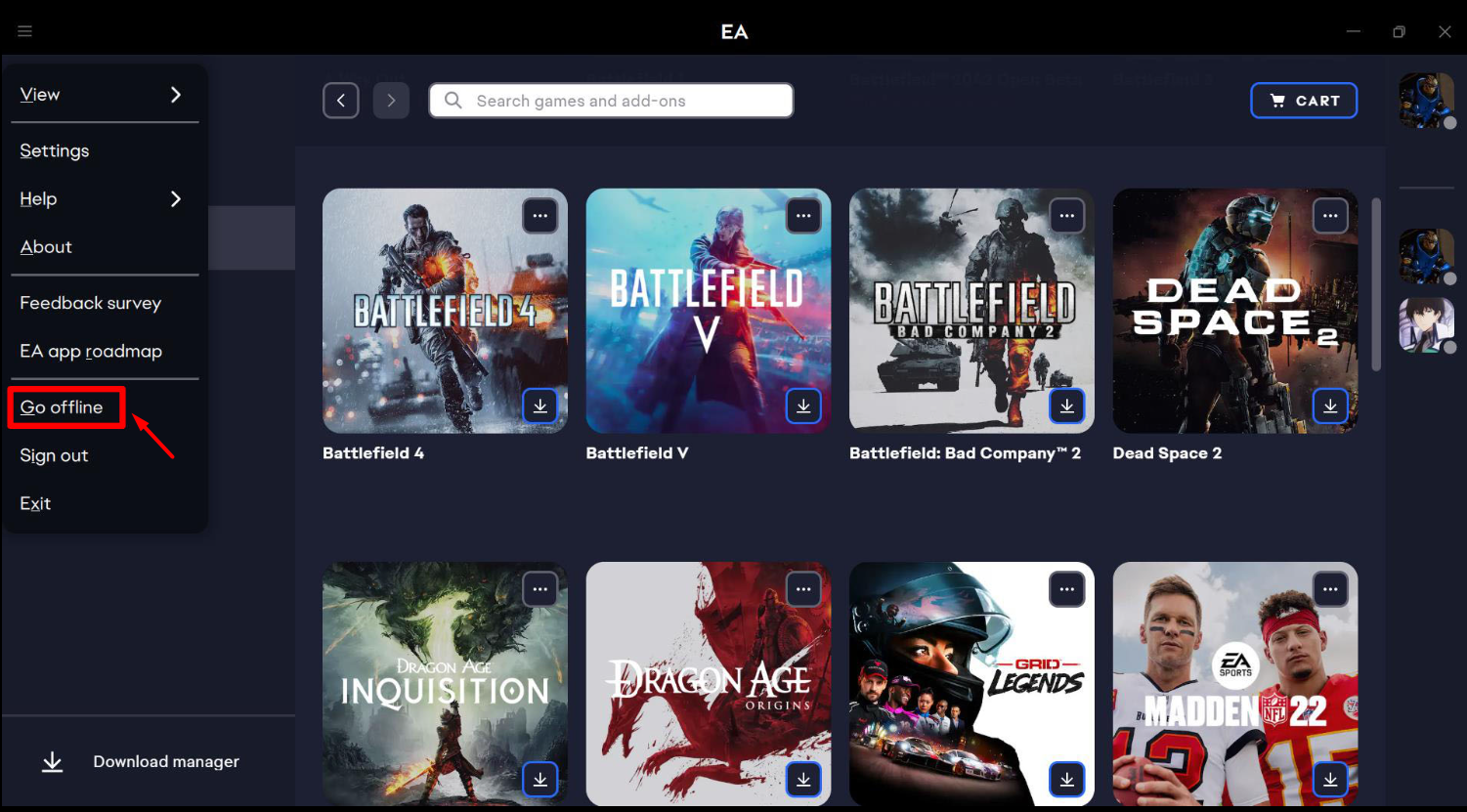Screen dimensions: 1467x812
Task: Open the hamburger menu icon
Action: [25, 31]
